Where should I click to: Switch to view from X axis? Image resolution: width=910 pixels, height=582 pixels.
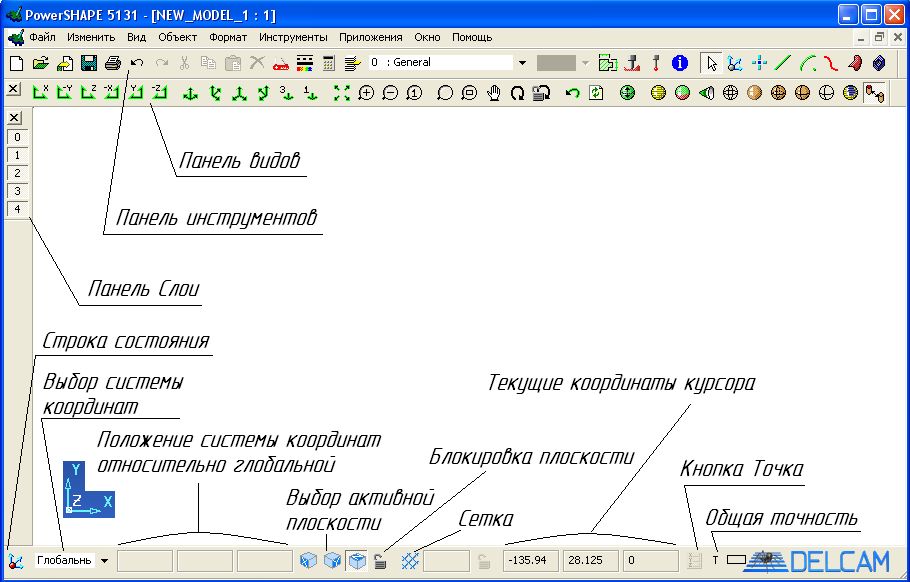(41, 92)
